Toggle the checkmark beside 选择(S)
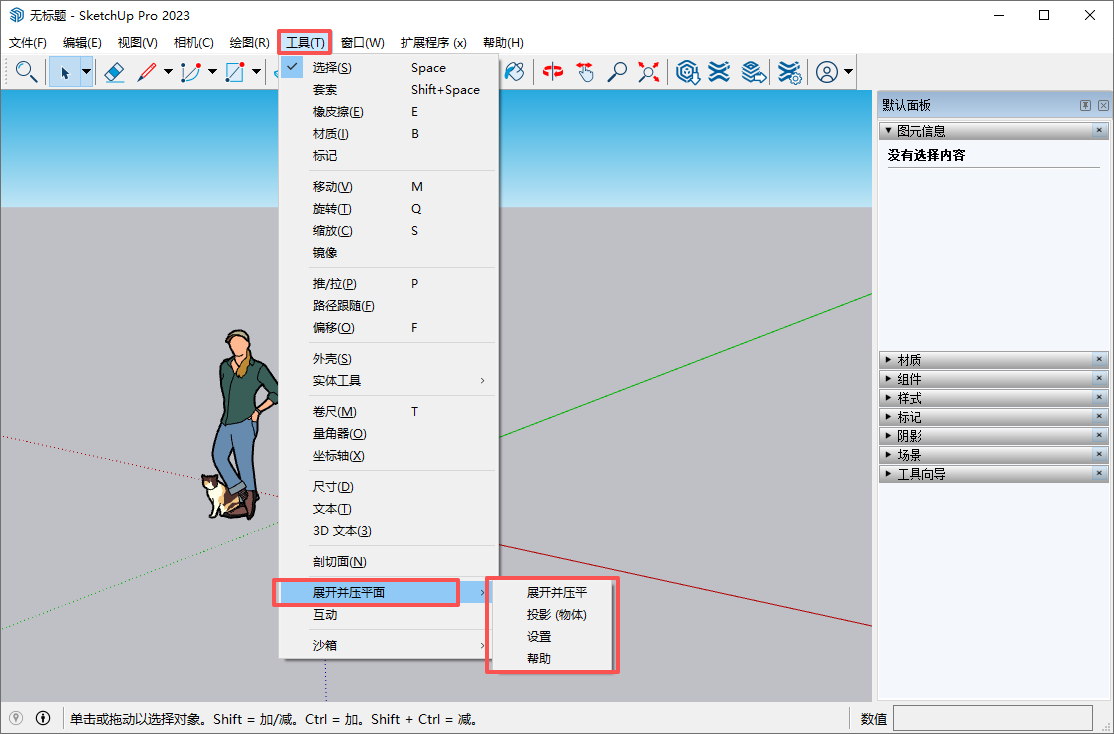 (x=290, y=67)
